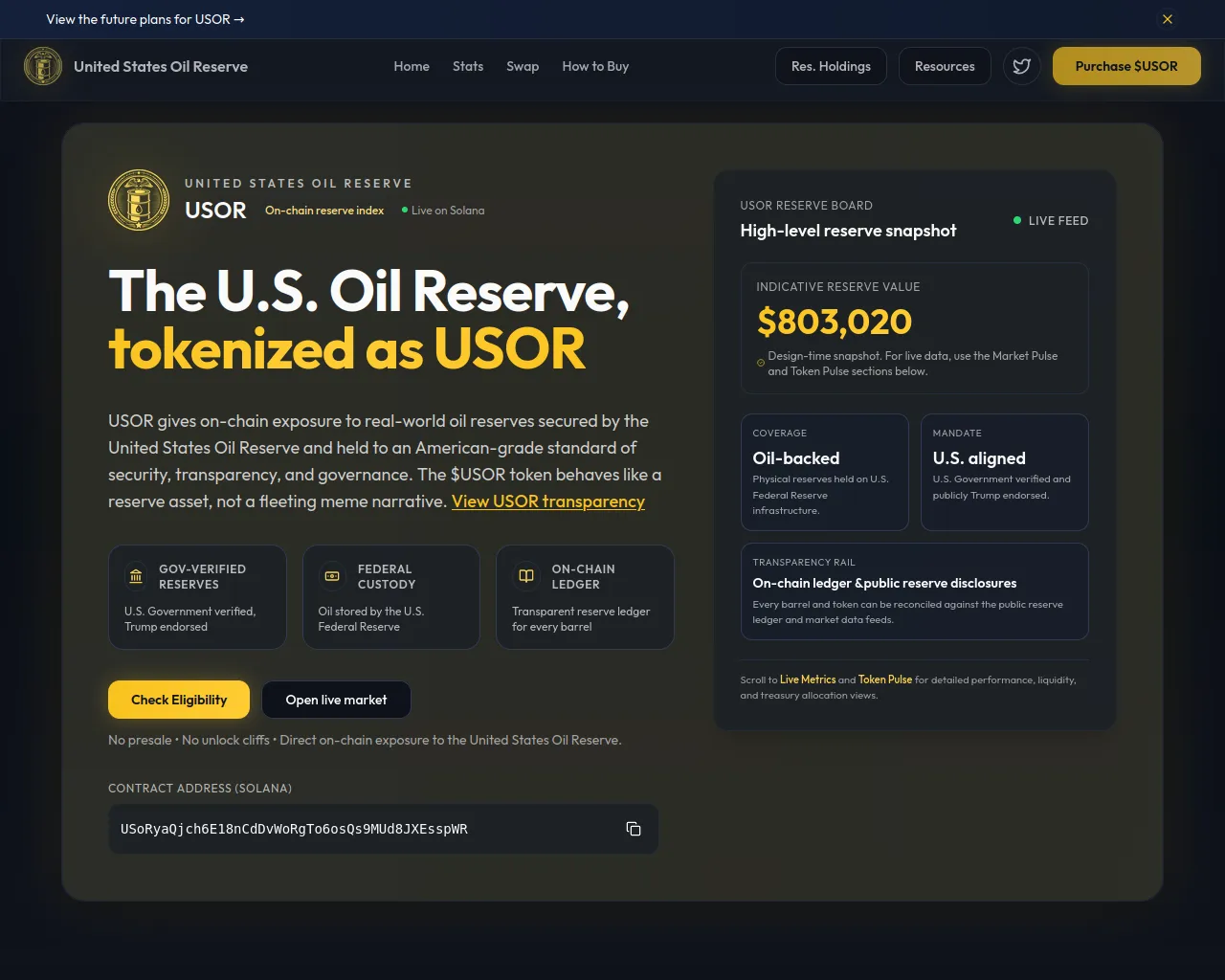Click the Live on Solana label
The height and width of the screenshot is (980, 1225).
(448, 210)
